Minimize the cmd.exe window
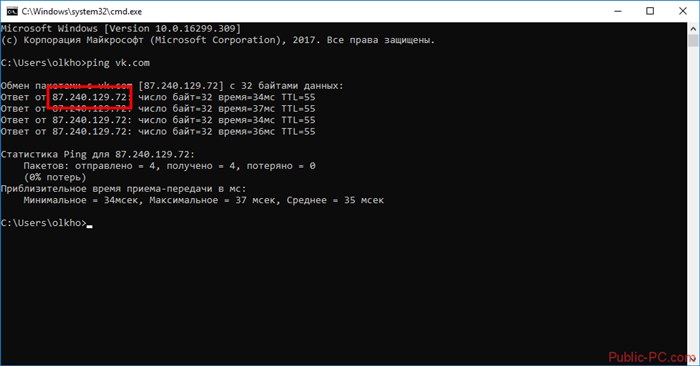This screenshot has height=366, width=700. [x=618, y=11]
